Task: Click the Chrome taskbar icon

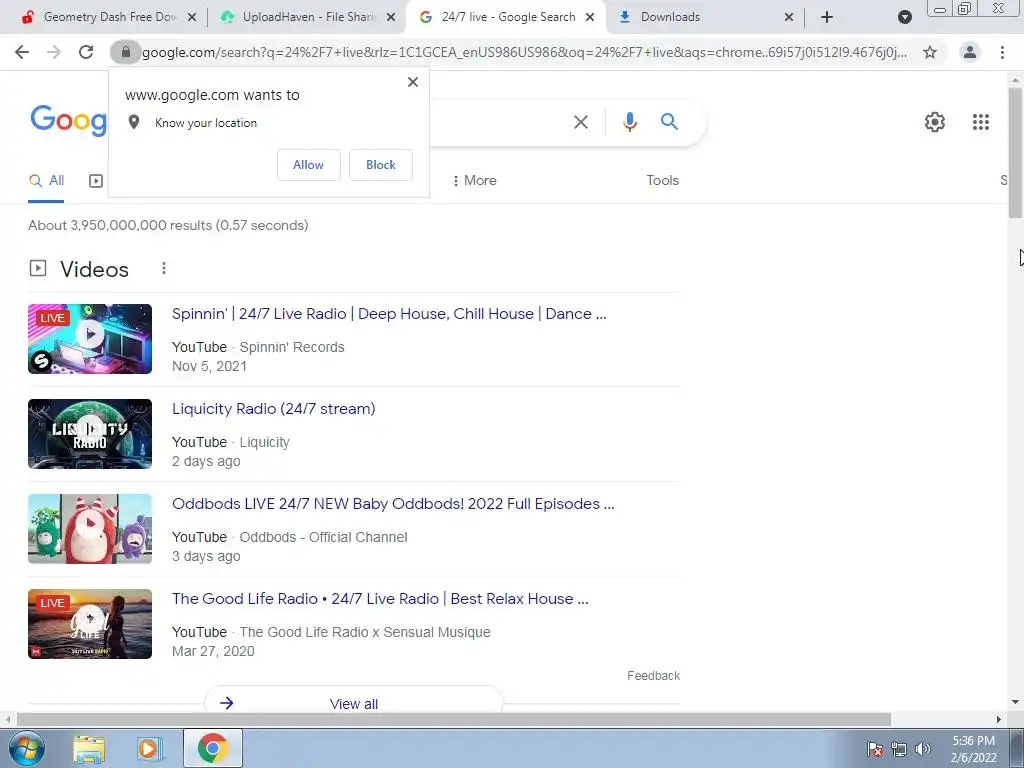Action: pyautogui.click(x=212, y=748)
